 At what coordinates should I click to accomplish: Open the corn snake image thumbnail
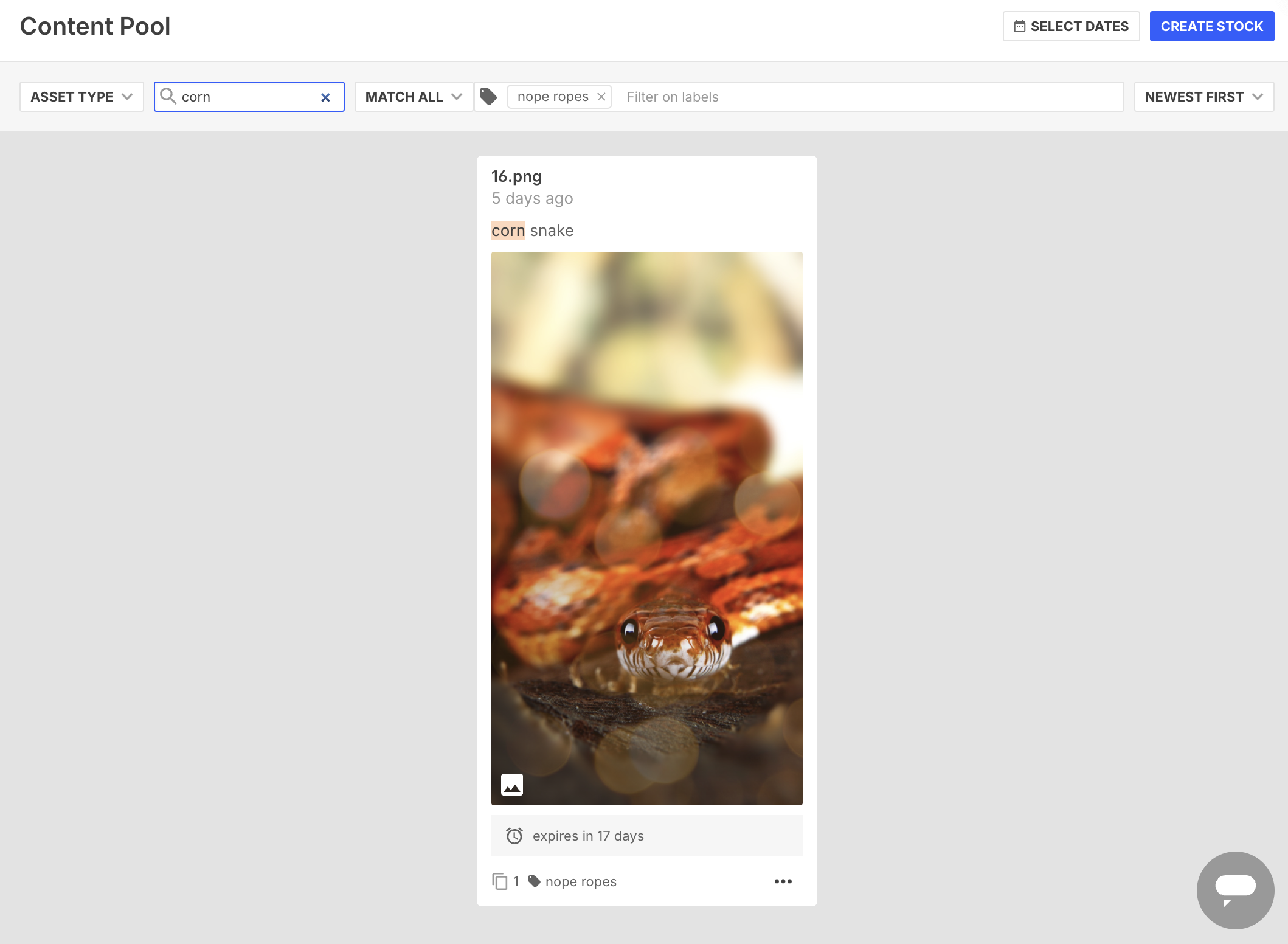point(647,529)
